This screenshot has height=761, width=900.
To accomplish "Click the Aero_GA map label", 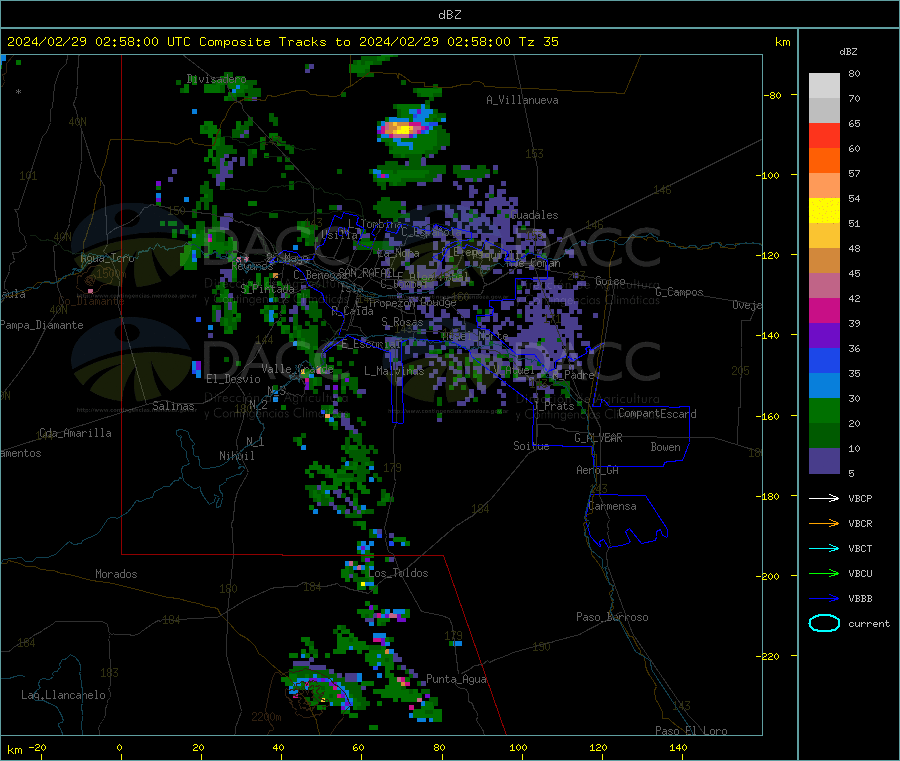I will pos(598,471).
